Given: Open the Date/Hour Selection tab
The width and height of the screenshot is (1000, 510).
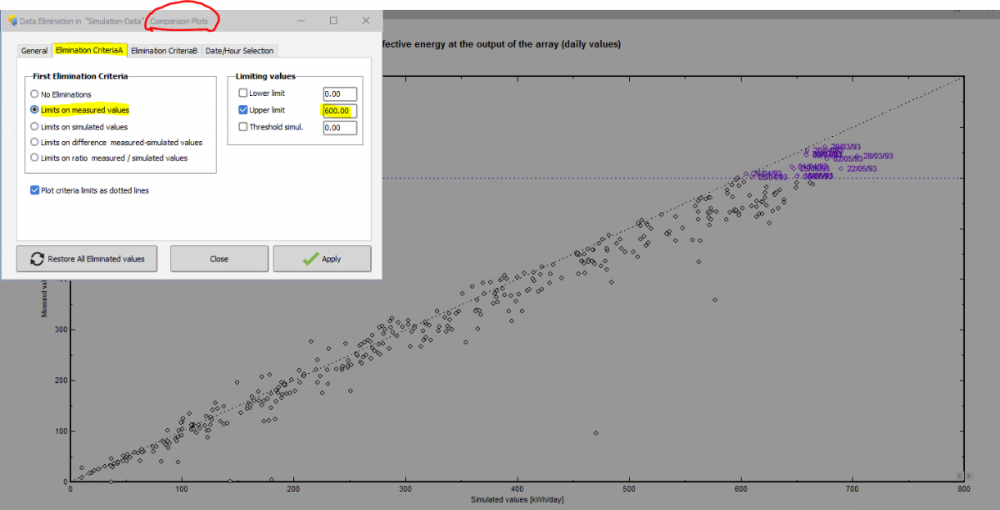Looking at the screenshot, I should pyautogui.click(x=239, y=50).
